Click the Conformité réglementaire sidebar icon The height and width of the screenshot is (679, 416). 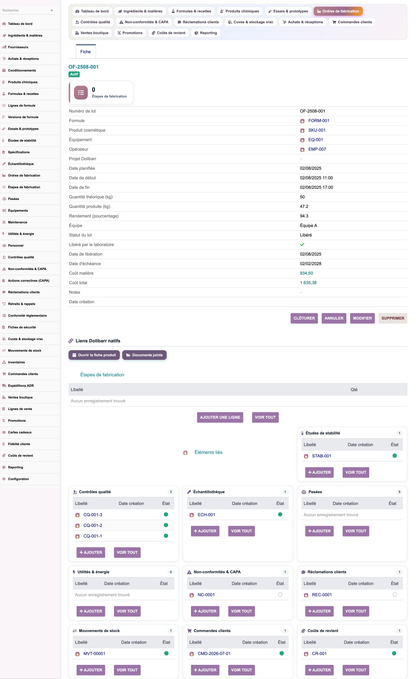(4, 316)
